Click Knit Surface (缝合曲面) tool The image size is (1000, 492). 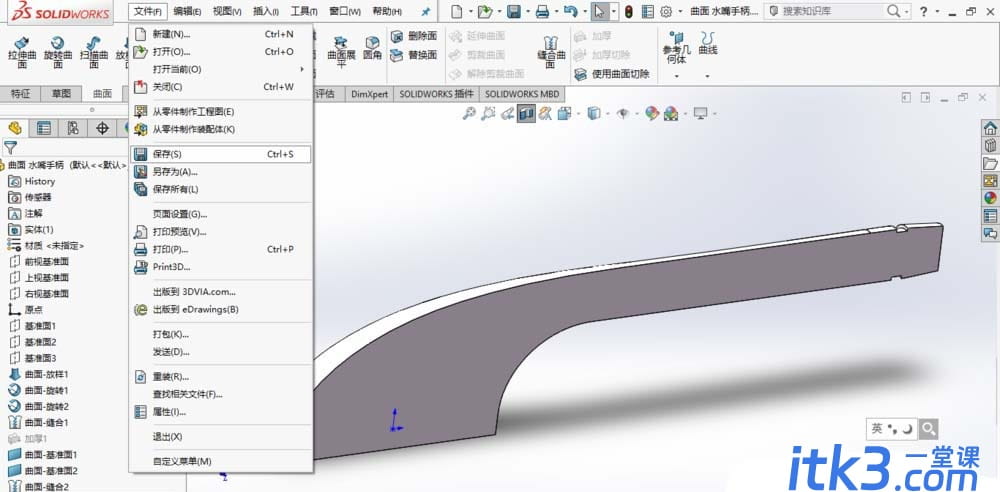551,51
